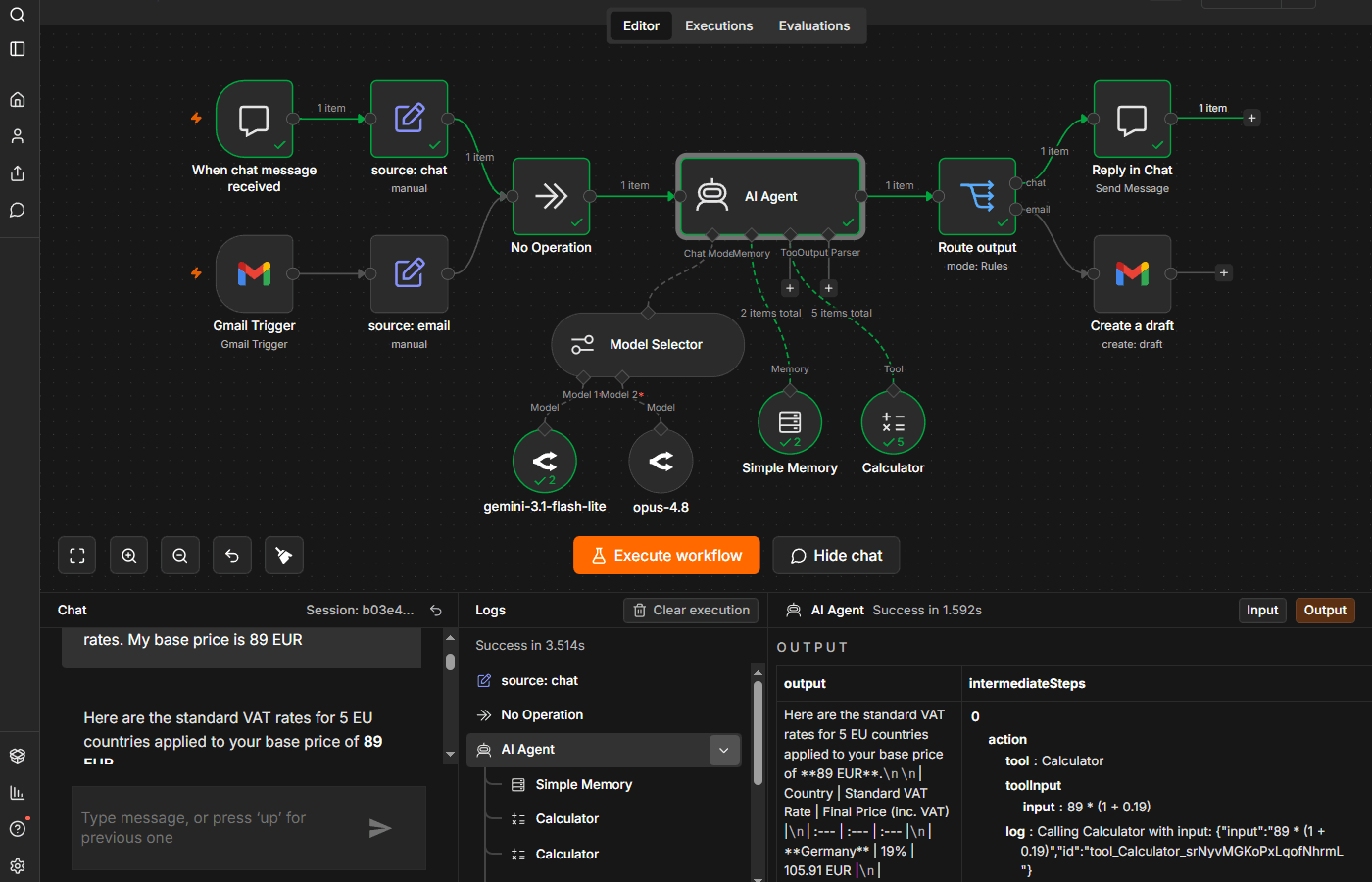The image size is (1372, 882).
Task: Zoom in on the canvas
Action: 129,556
